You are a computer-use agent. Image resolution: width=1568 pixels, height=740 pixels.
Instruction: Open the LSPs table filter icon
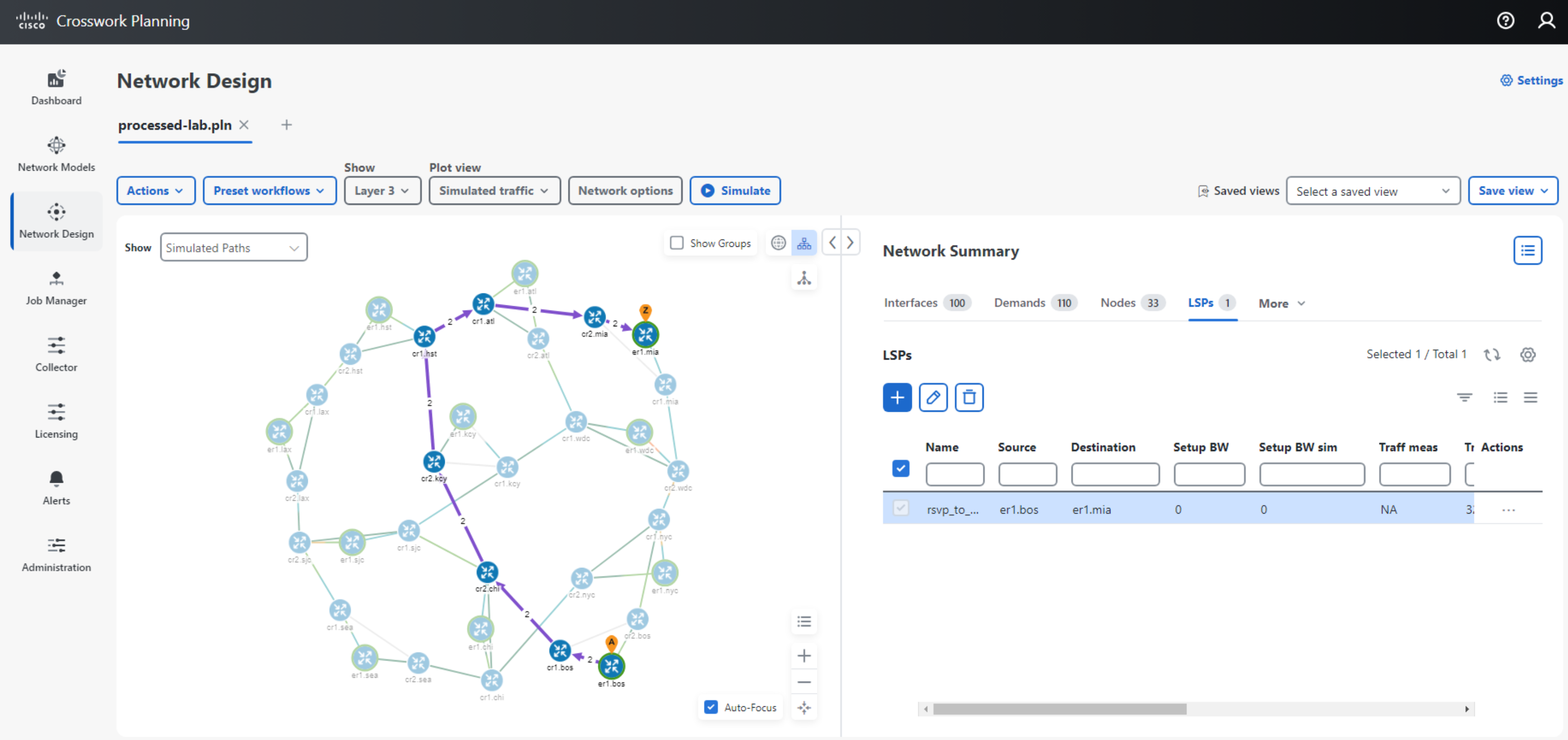pyautogui.click(x=1464, y=398)
